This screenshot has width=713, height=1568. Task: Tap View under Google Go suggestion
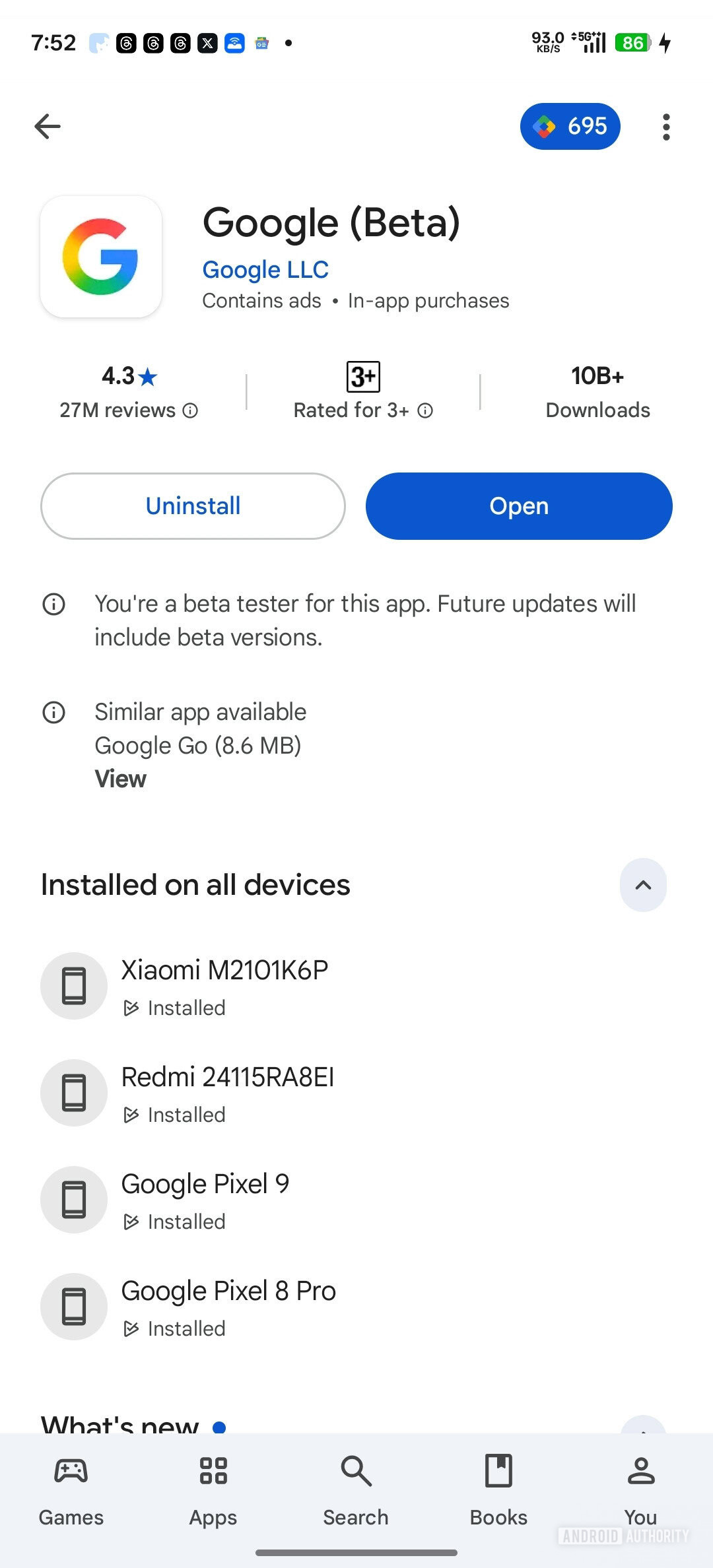(121, 779)
